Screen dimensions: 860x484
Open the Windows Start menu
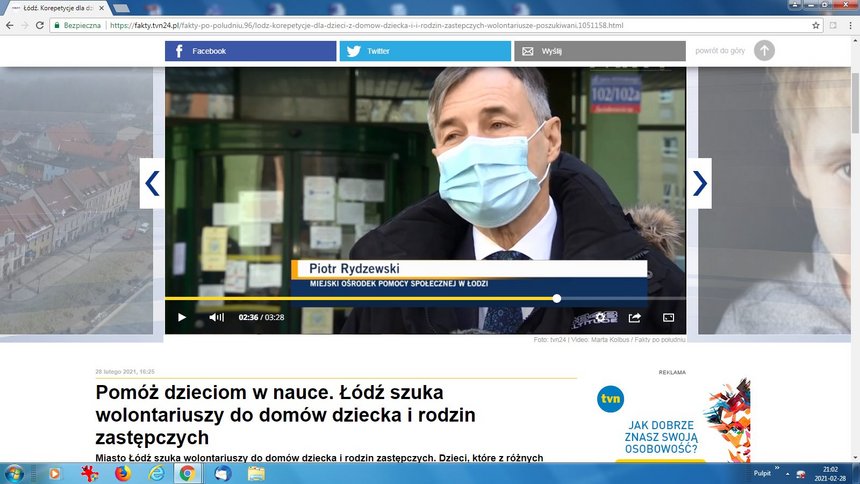click(15, 473)
